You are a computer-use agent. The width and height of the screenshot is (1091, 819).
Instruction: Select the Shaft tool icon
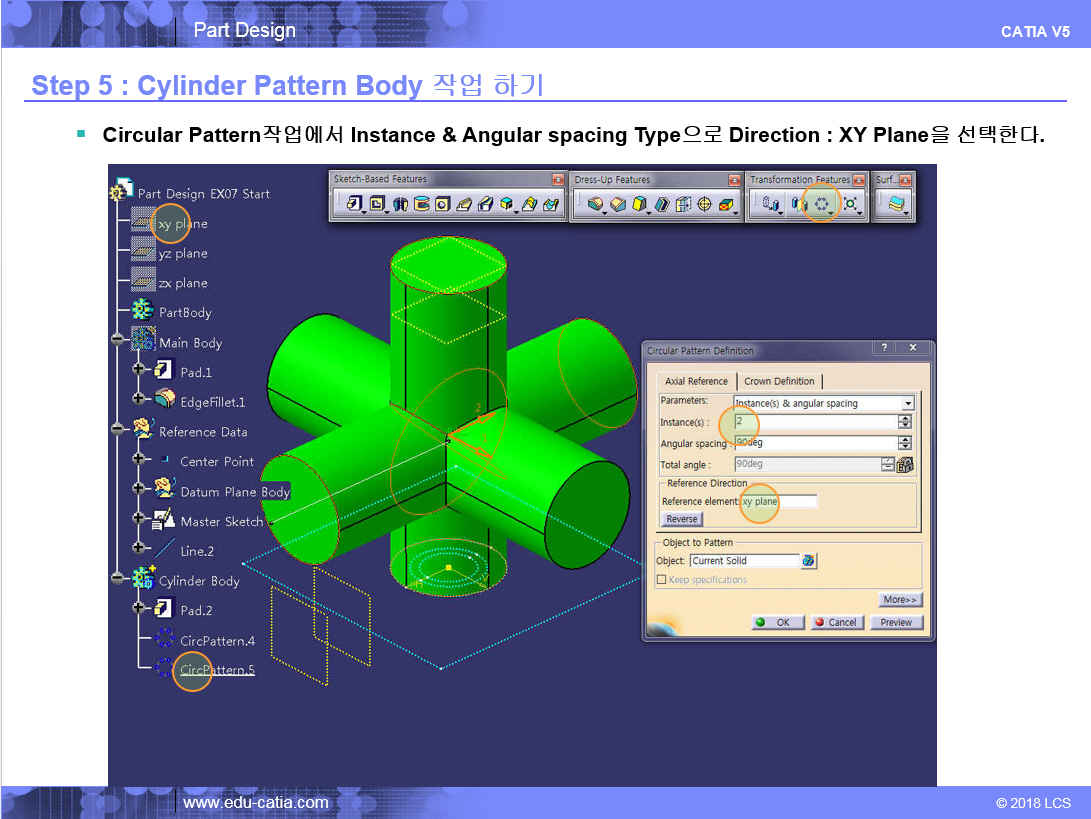[399, 204]
